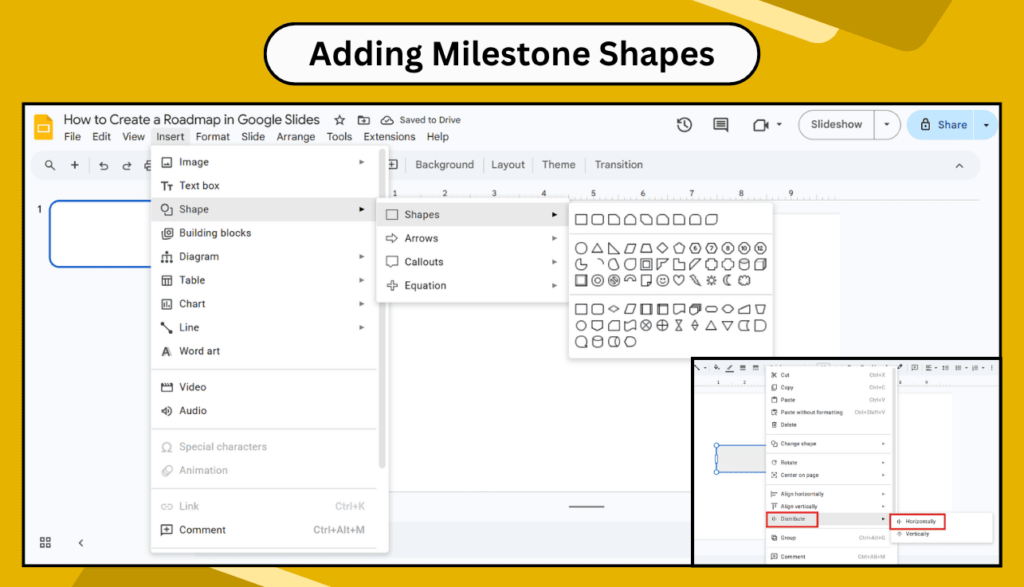This screenshot has width=1024, height=587.
Task: Click the Slideshow button
Action: pyautogui.click(x=837, y=125)
